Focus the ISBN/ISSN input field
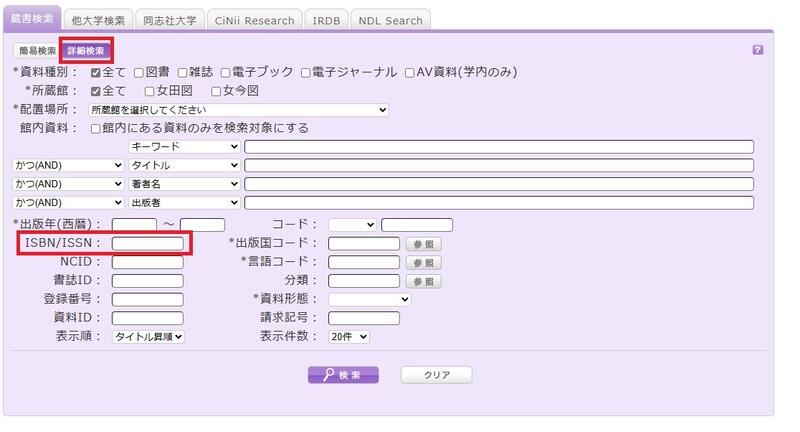Image resolution: width=800 pixels, height=432 pixels. [147, 243]
